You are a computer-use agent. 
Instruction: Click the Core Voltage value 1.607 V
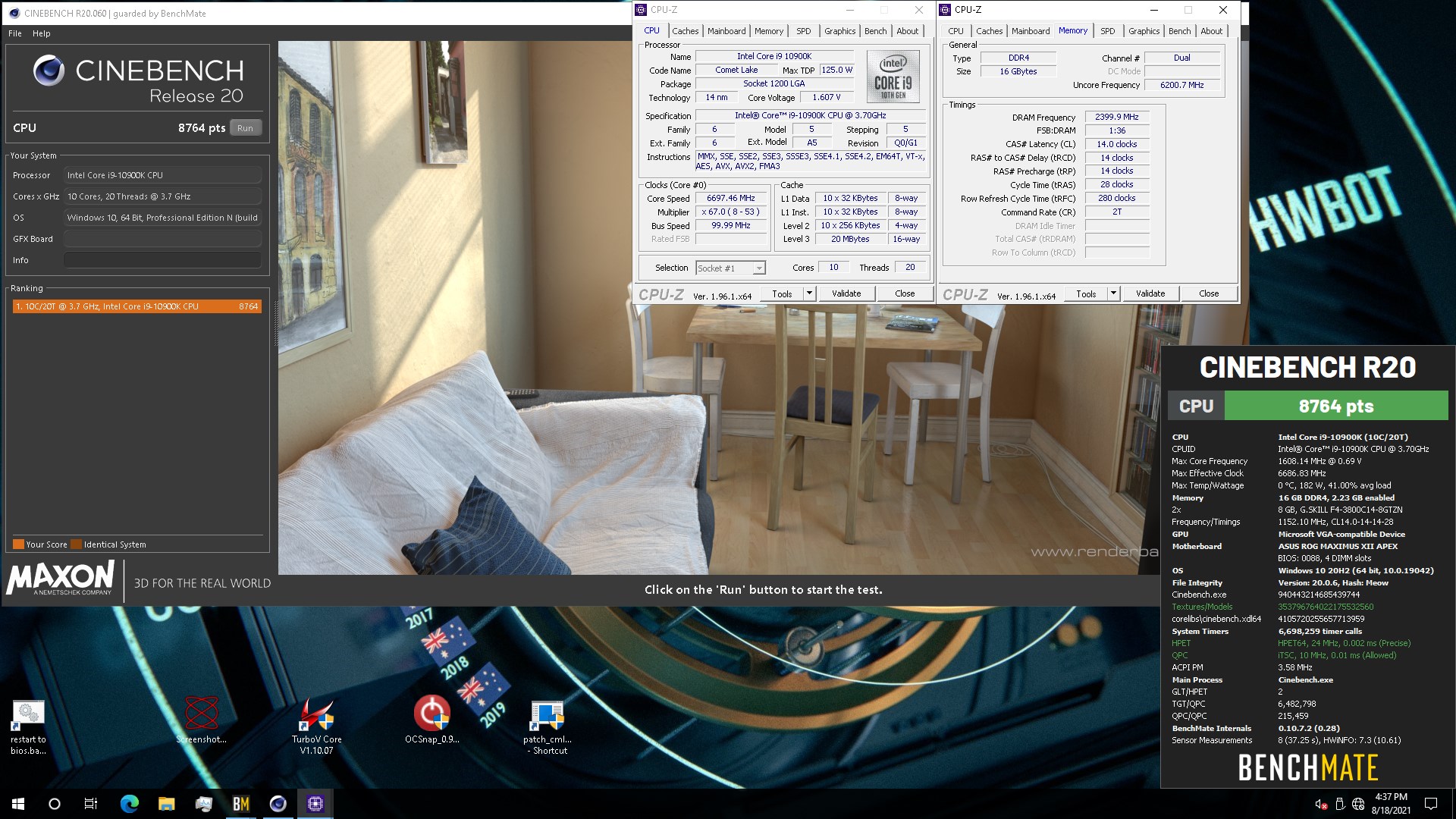(827, 97)
